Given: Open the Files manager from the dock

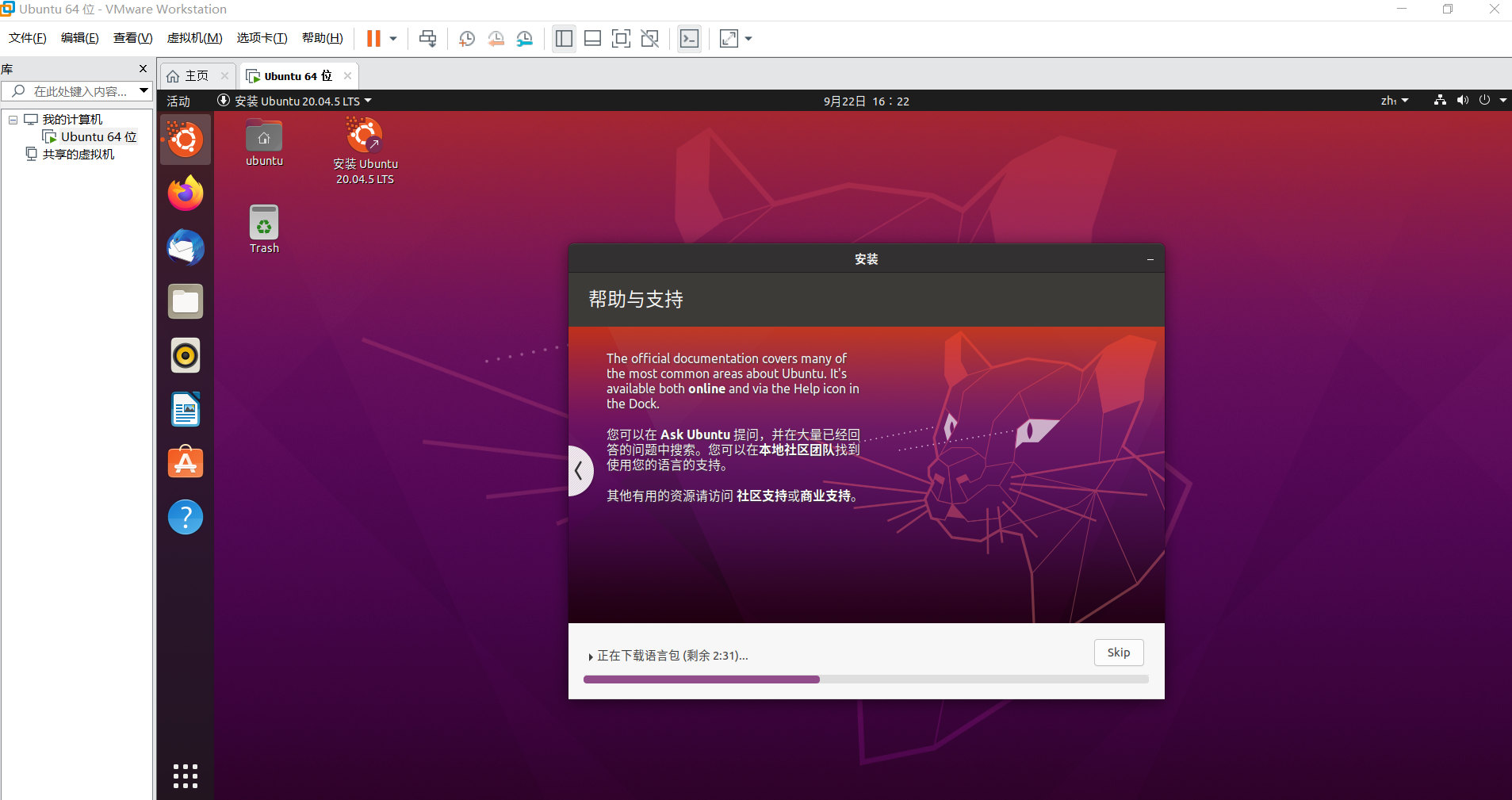Looking at the screenshot, I should click(x=186, y=302).
